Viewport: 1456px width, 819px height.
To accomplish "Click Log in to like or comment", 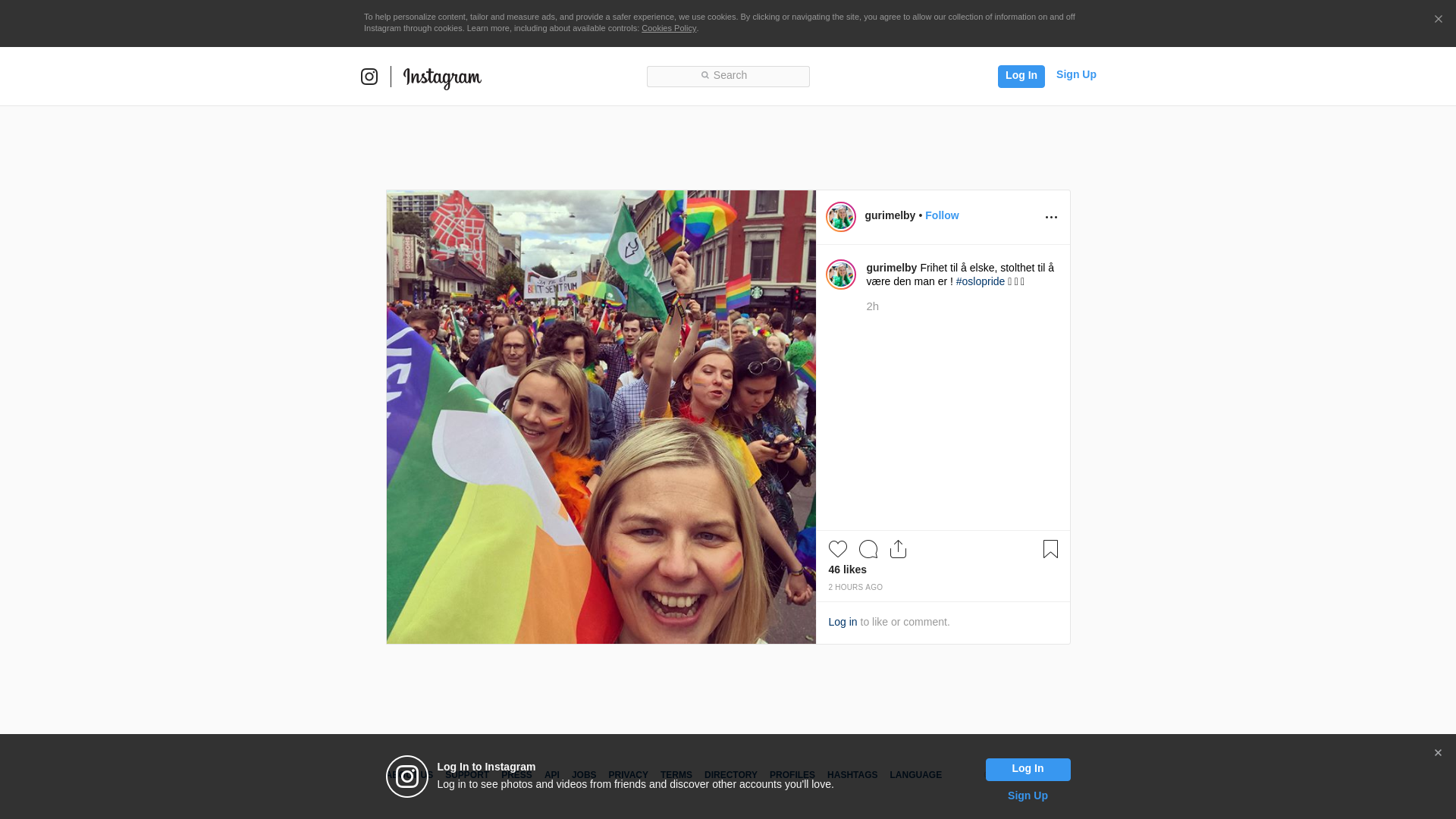I will click(x=843, y=622).
